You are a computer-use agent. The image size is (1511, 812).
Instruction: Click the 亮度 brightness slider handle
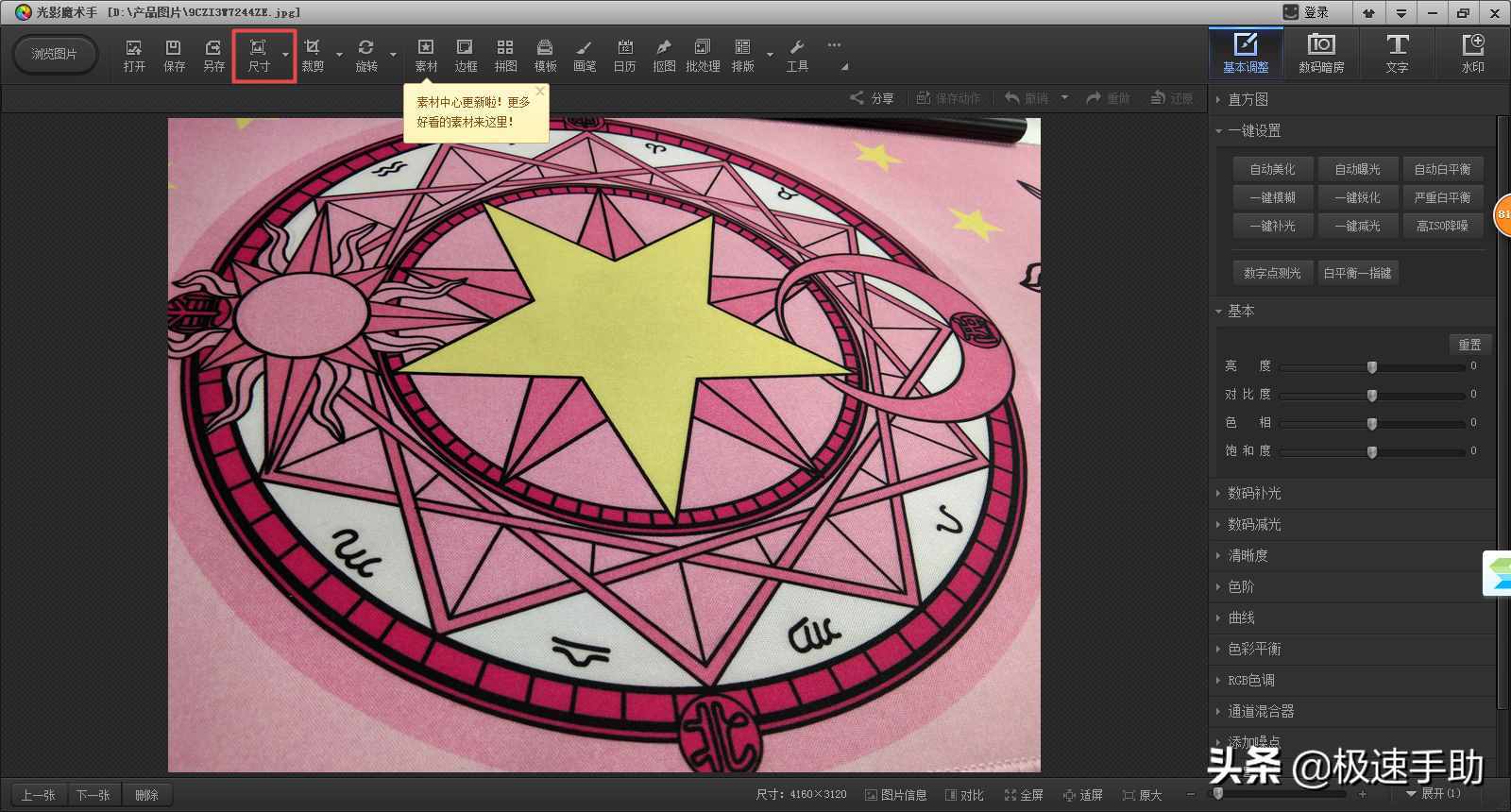(1372, 366)
